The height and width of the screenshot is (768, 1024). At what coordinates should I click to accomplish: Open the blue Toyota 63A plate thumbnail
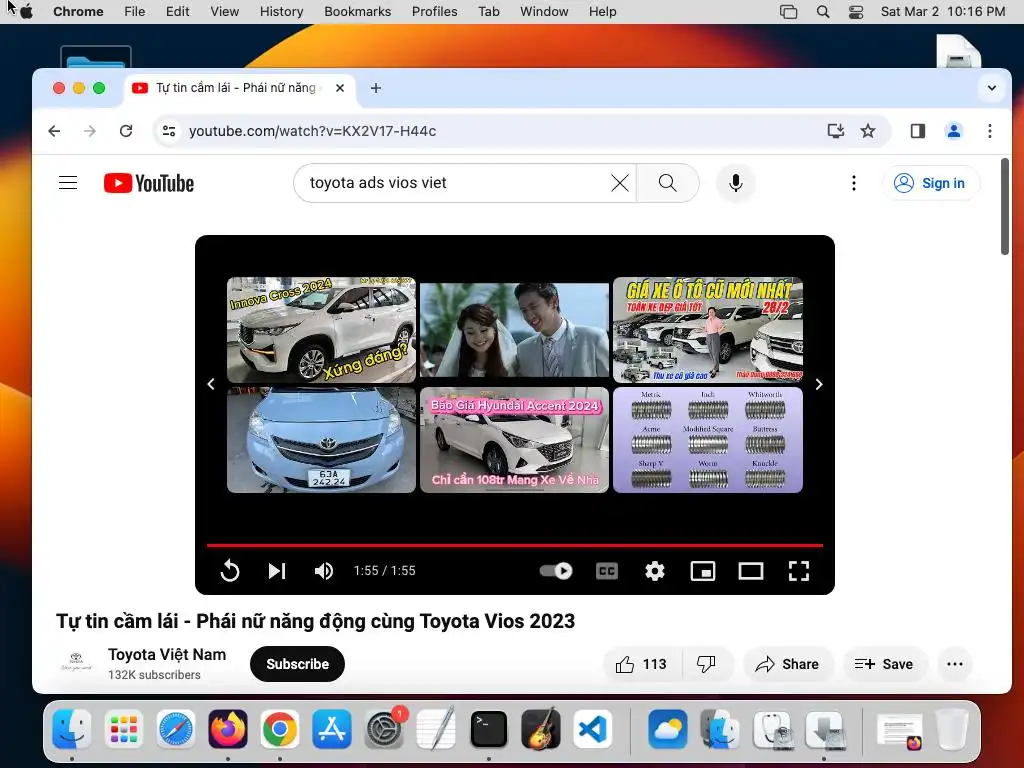pyautogui.click(x=321, y=440)
